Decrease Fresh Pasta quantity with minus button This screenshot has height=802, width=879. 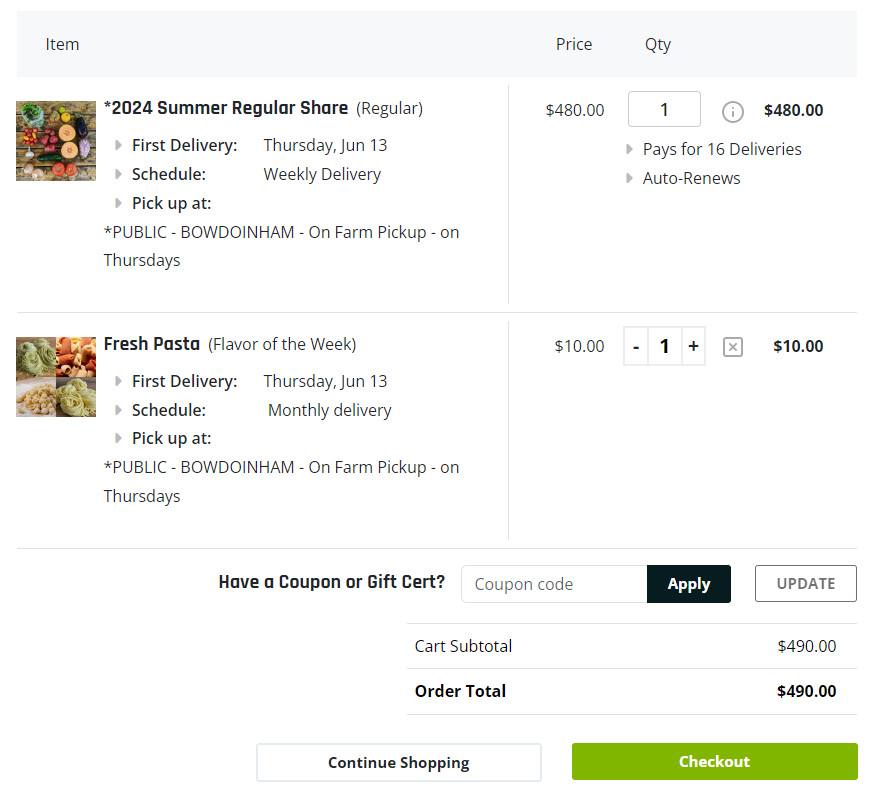tap(636, 347)
